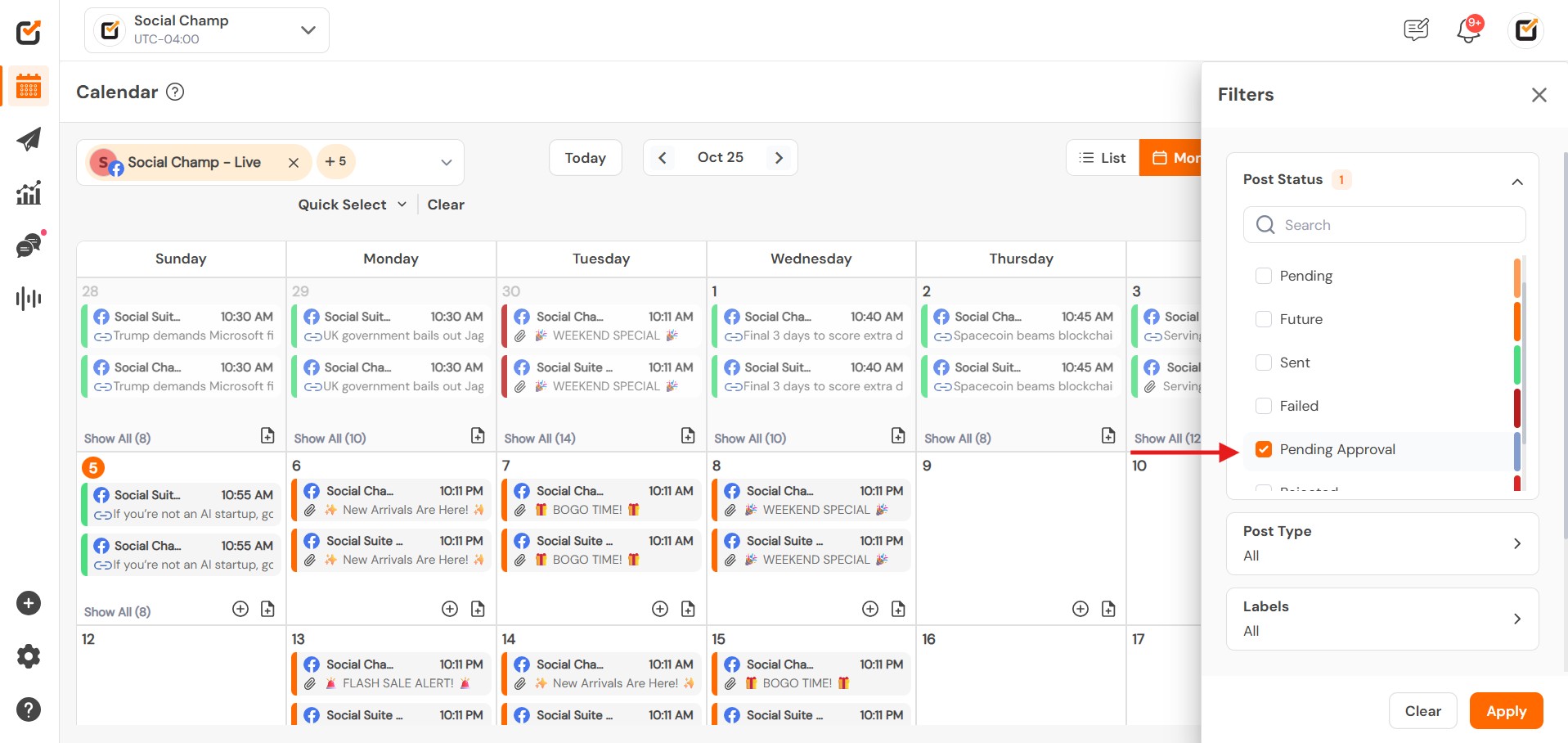Expand the Post Type filter section
Screen dimensions: 1568x743
click(1382, 543)
